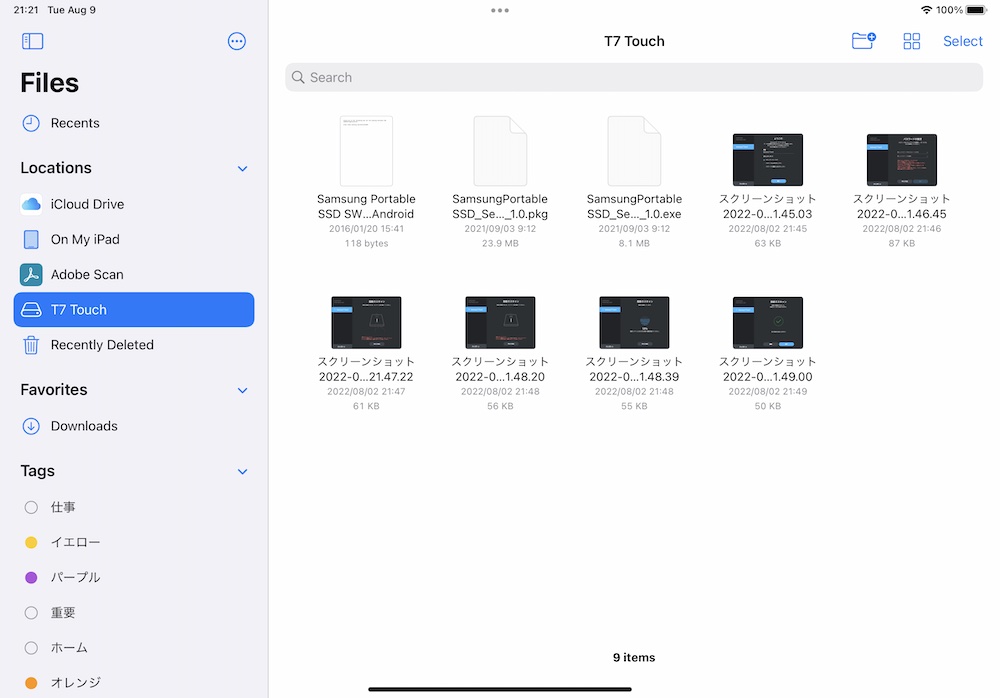Click the 9 items status text
Screen dimensions: 1000x698
[634, 657]
